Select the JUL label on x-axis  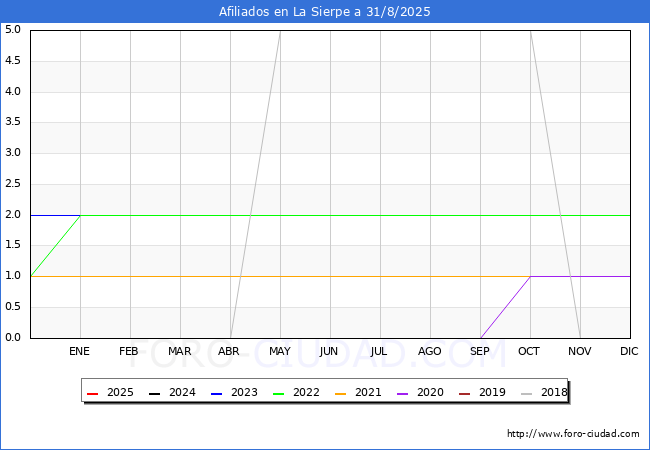pyautogui.click(x=380, y=351)
